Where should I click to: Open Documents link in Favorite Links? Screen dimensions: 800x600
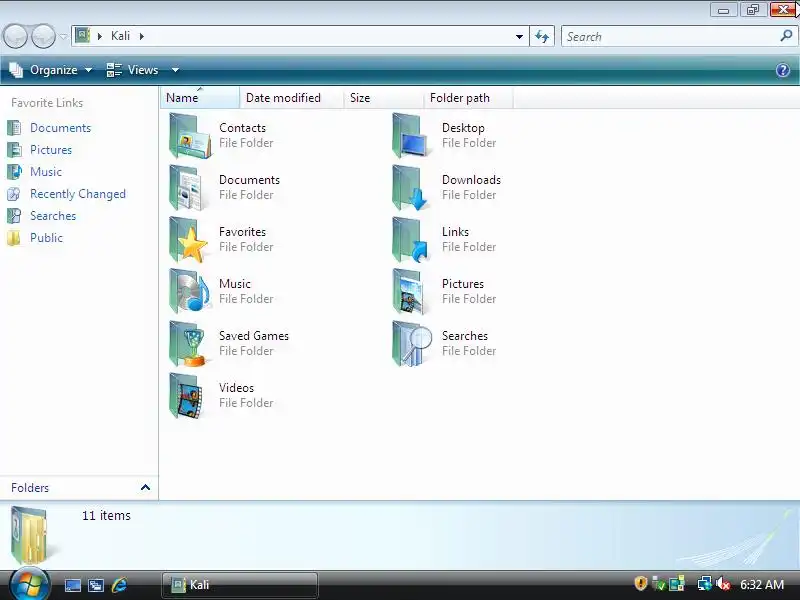pos(60,128)
